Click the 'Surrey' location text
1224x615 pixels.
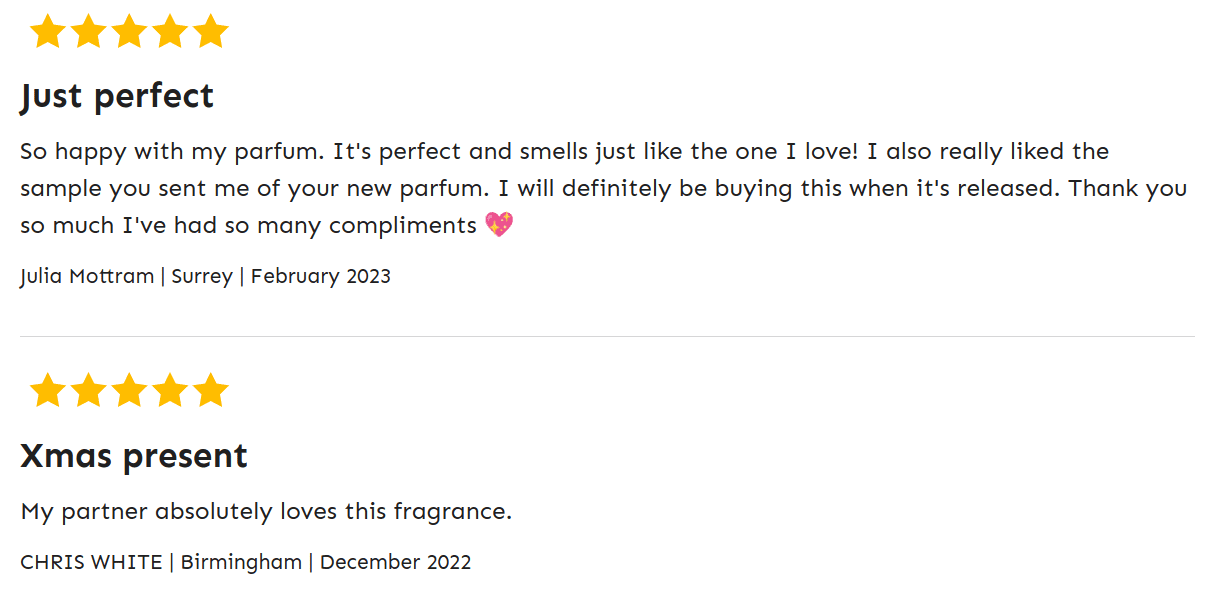point(202,277)
